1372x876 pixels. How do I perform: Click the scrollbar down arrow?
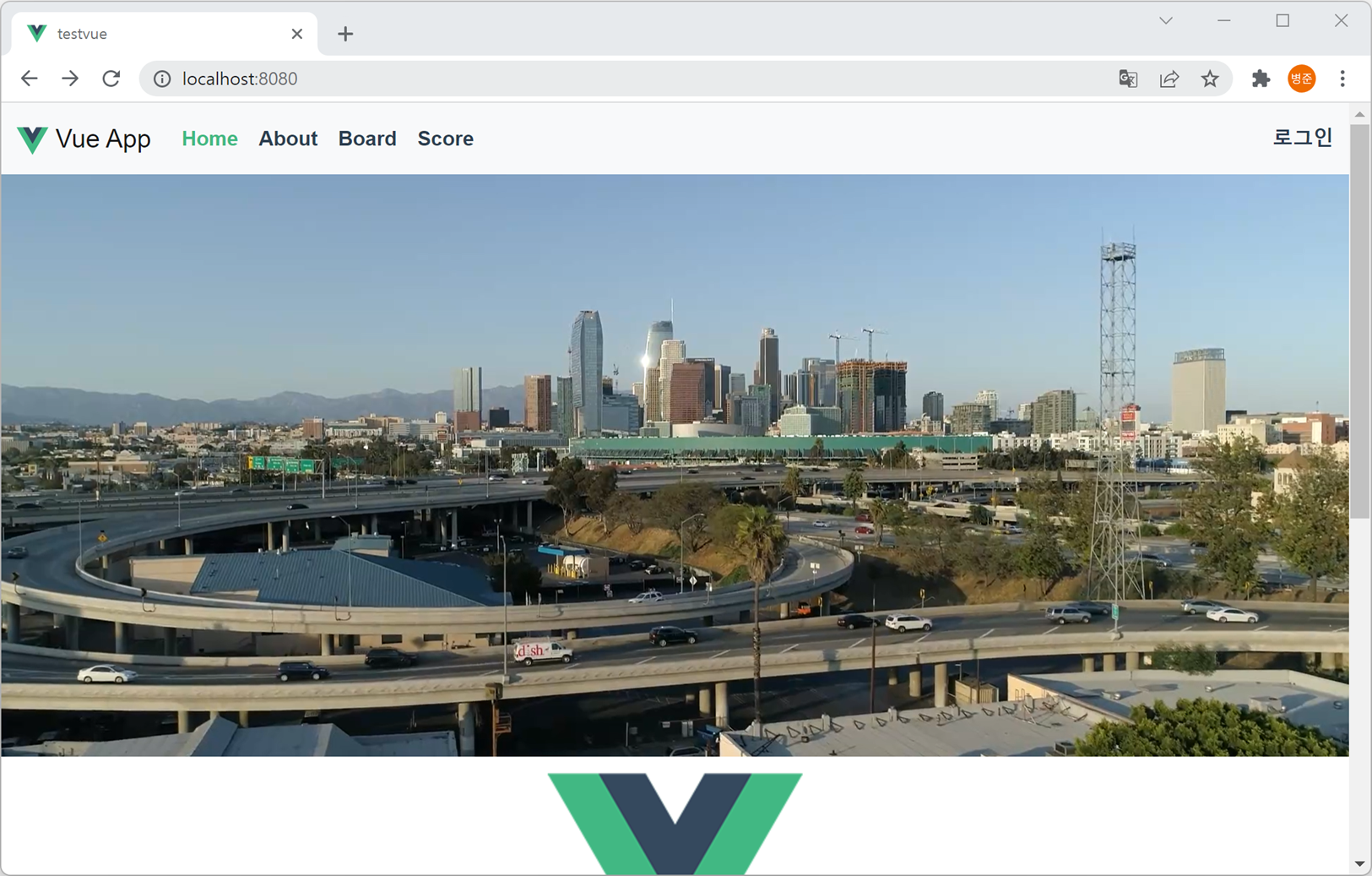[1359, 864]
